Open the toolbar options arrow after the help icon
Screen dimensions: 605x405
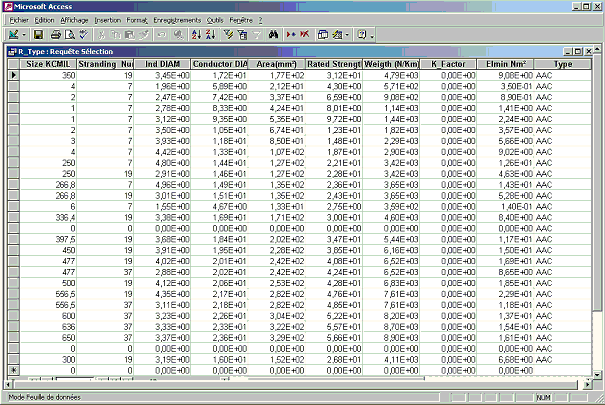pos(372,36)
